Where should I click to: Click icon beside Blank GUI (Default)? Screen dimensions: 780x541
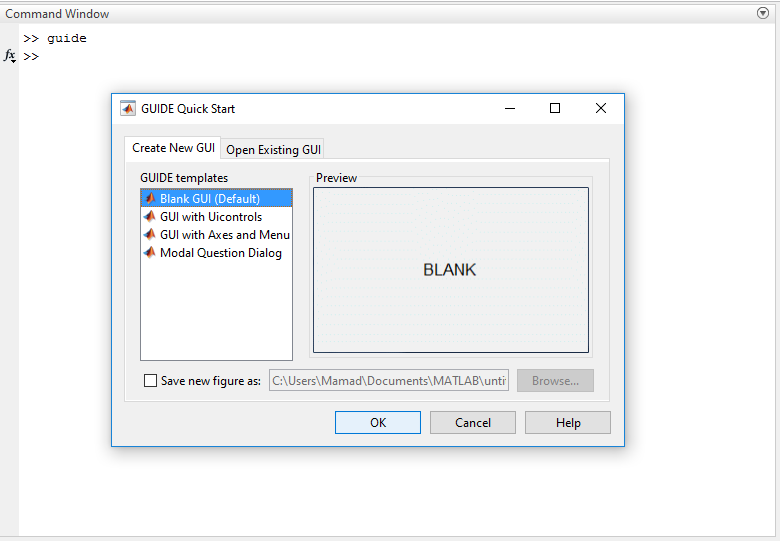[150, 198]
